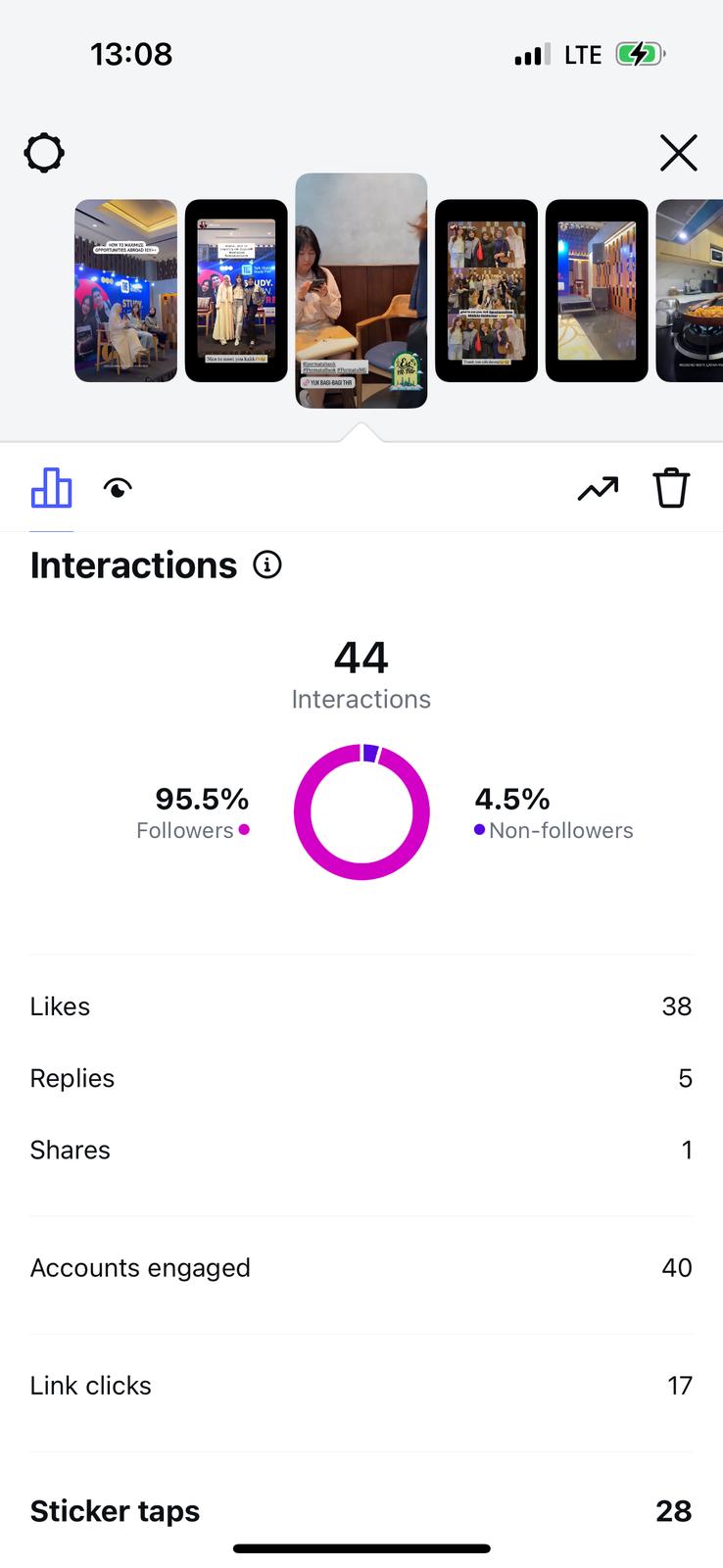
Task: Delete story with trash icon
Action: pyautogui.click(x=671, y=488)
